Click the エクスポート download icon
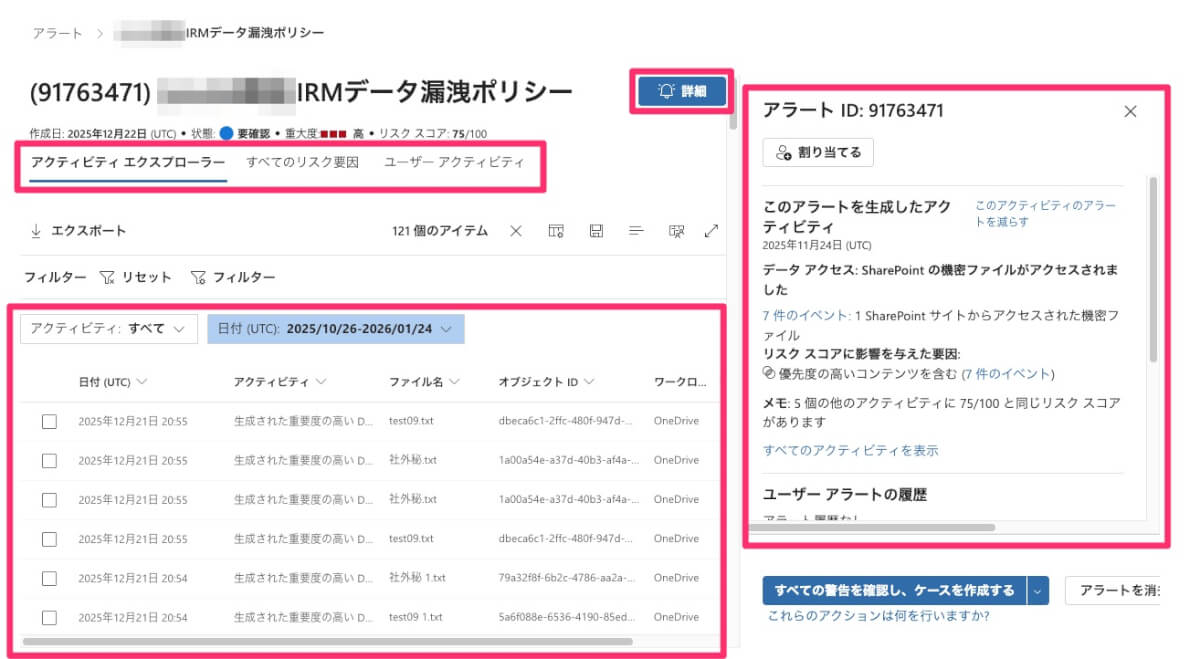The image size is (1200, 659). (x=36, y=231)
